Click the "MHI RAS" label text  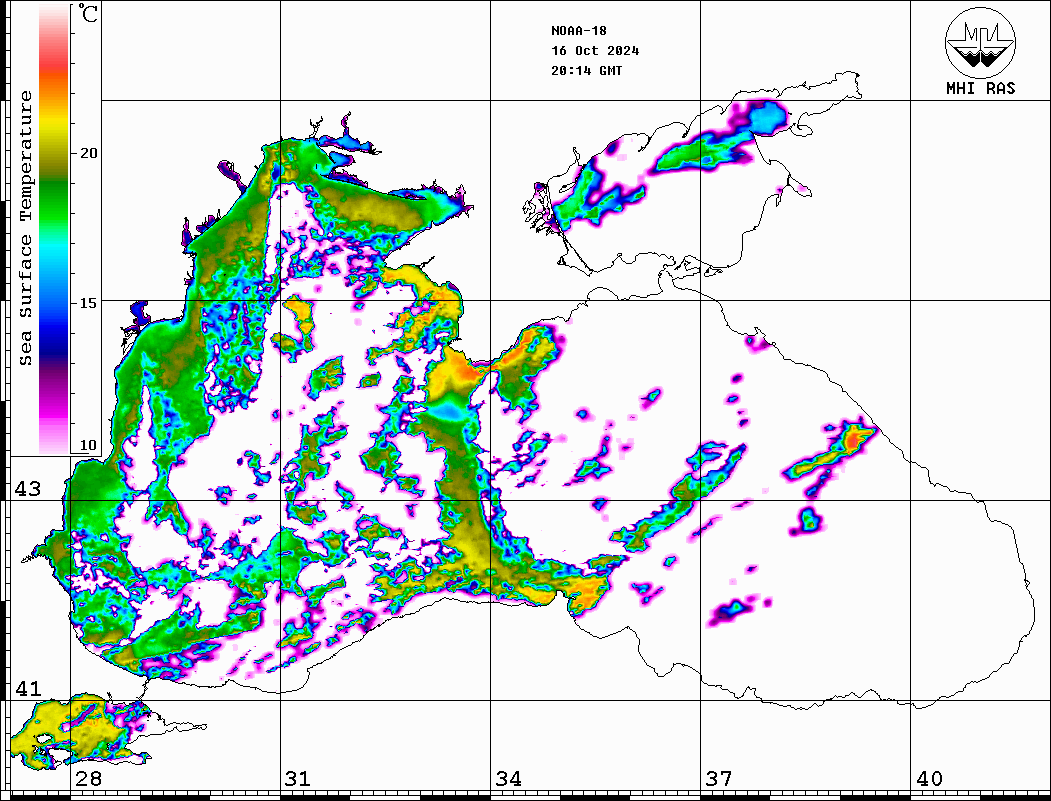coord(980,88)
